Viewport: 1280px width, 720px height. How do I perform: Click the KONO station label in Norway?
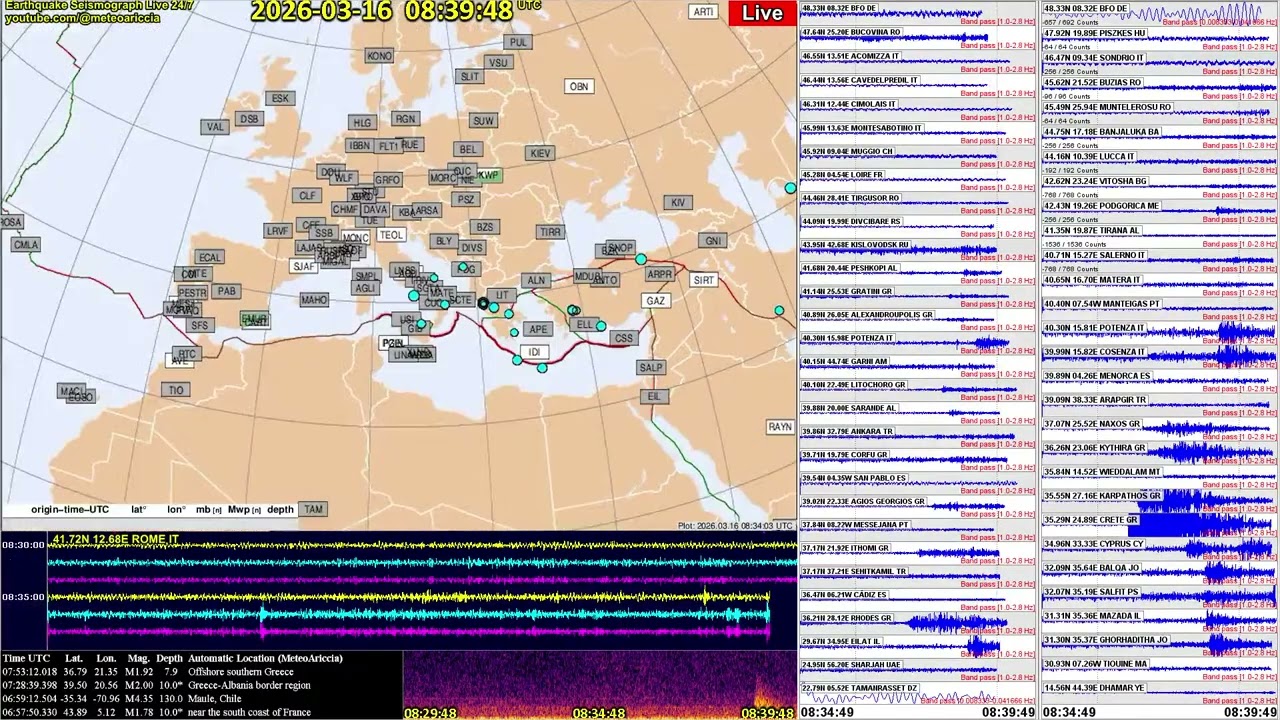click(379, 56)
